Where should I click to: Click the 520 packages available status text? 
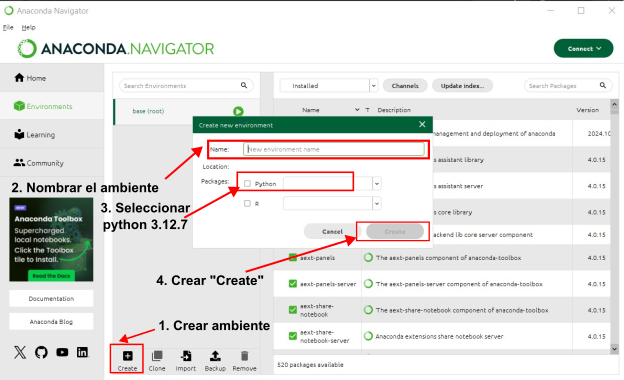(x=310, y=364)
